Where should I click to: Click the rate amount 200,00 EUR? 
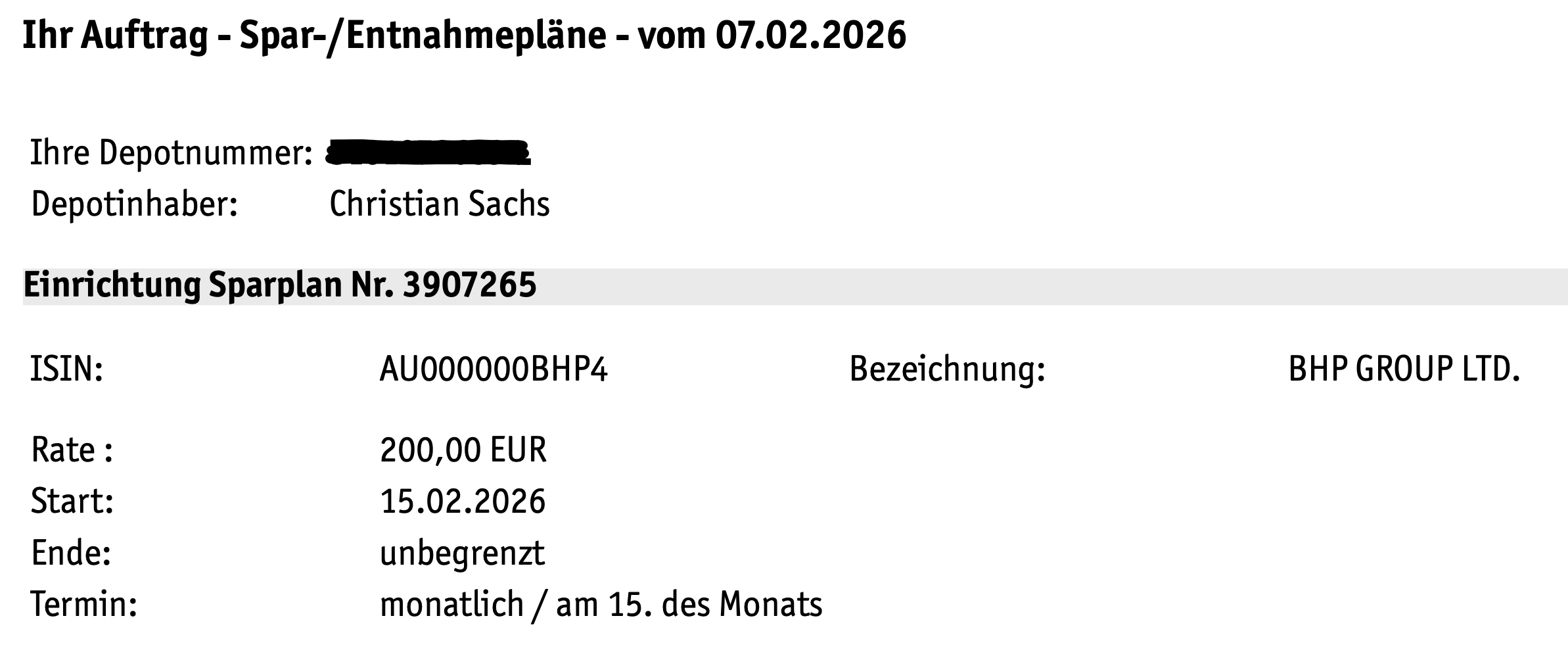point(463,451)
